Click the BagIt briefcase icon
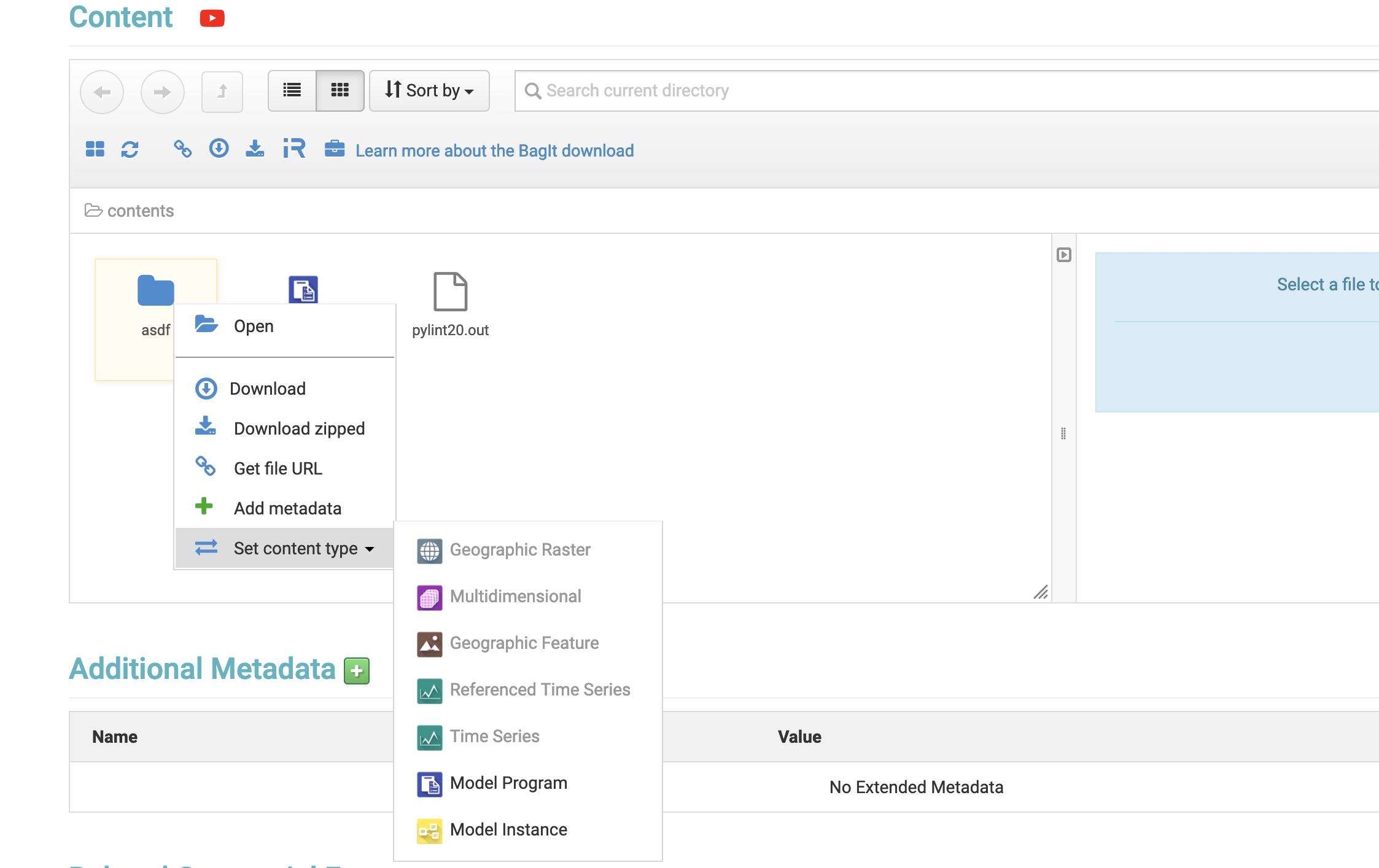Image resolution: width=1379 pixels, height=868 pixels. click(334, 149)
